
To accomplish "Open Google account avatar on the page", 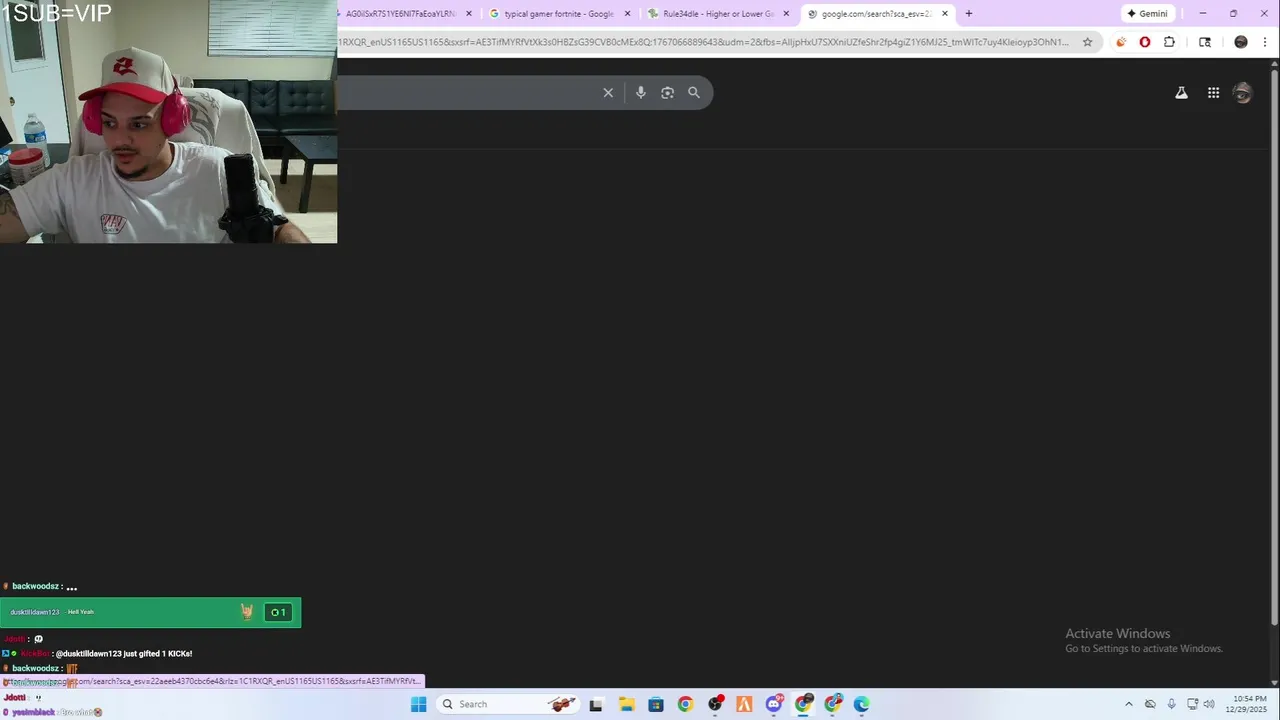I will pos(1243,93).
